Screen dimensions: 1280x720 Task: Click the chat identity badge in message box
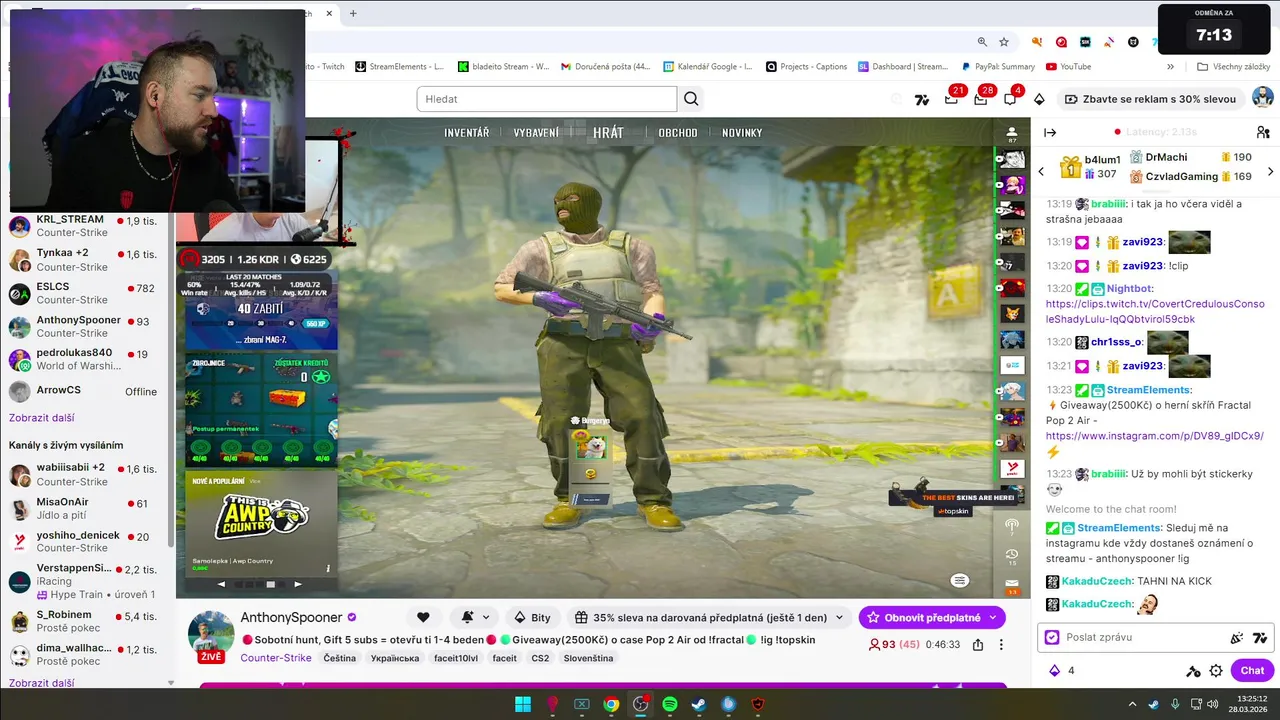click(x=1052, y=637)
